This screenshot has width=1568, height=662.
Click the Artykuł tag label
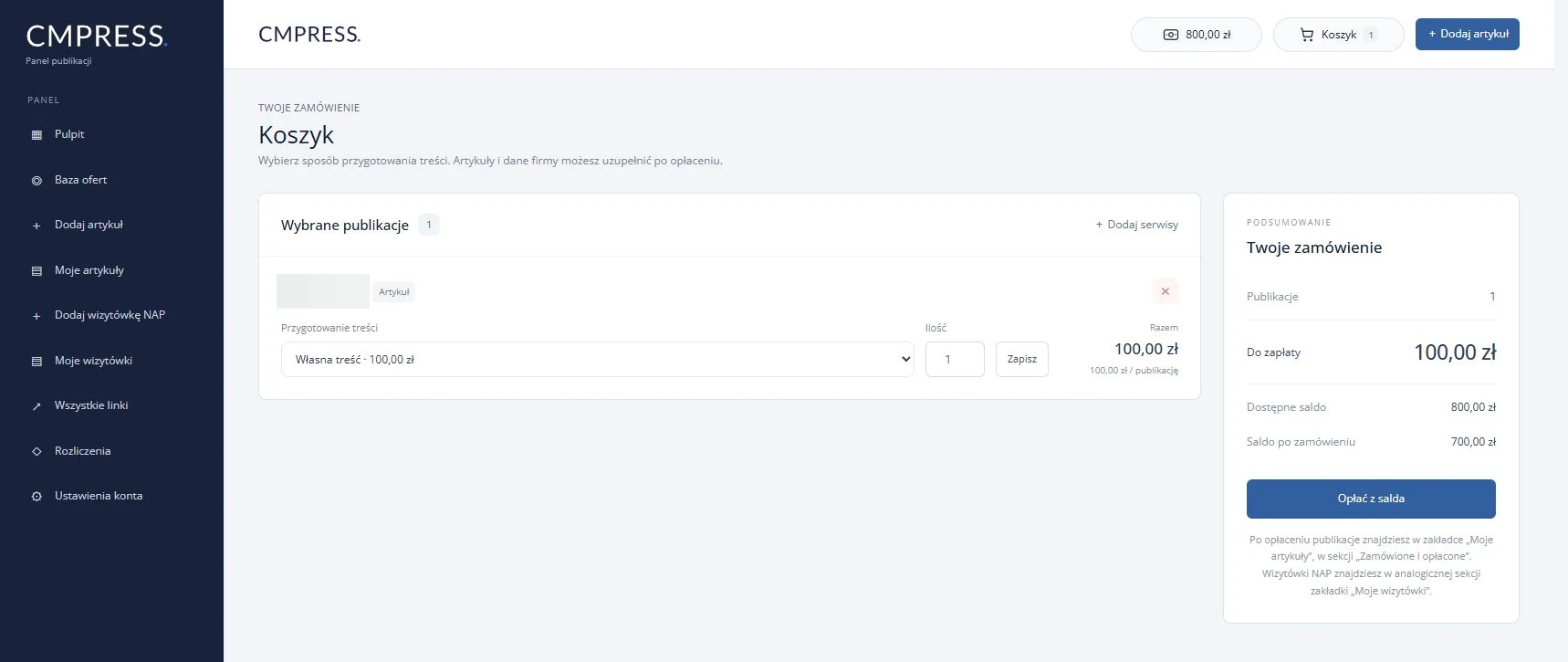394,292
